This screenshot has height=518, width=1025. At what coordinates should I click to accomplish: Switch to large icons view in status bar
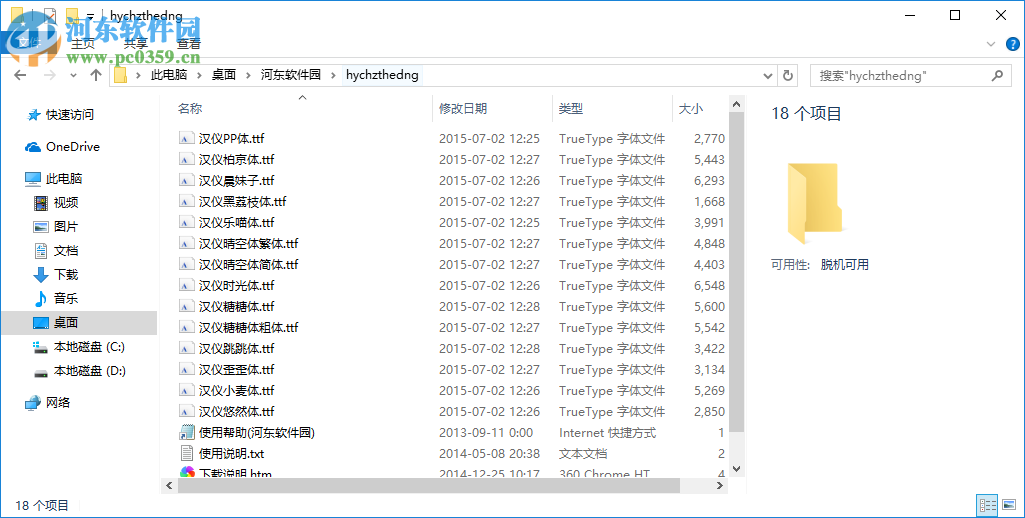coord(1009,505)
